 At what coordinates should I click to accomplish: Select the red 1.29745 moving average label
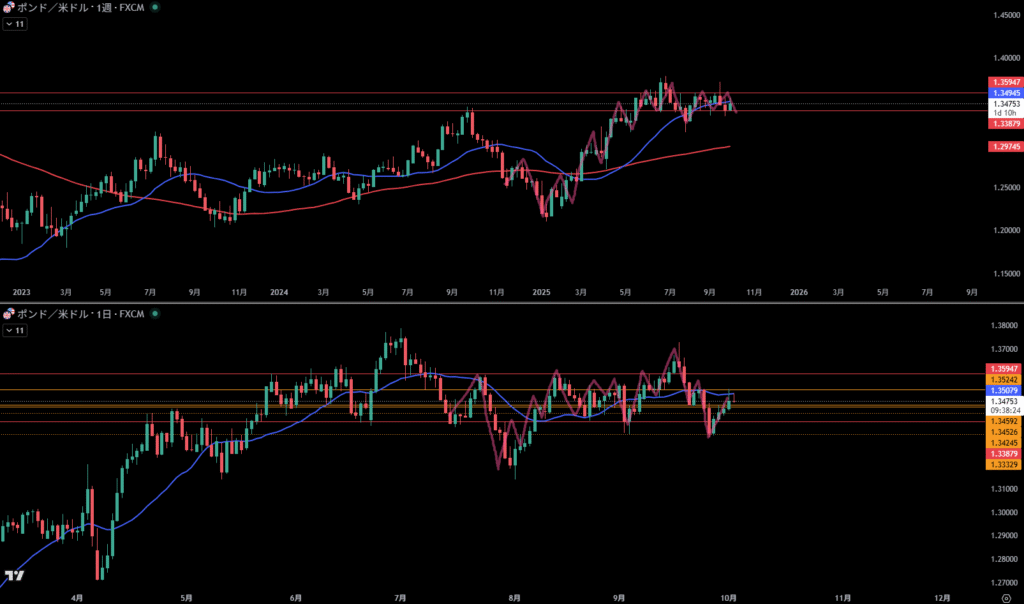(x=1005, y=147)
